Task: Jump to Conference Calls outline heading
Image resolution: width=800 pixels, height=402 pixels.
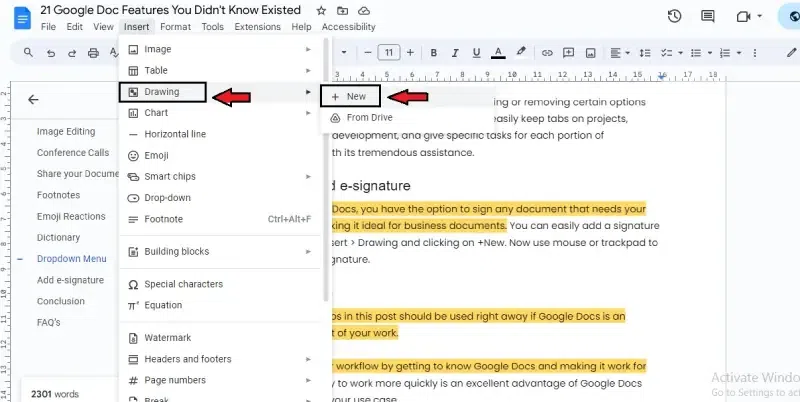Action: 73,153
